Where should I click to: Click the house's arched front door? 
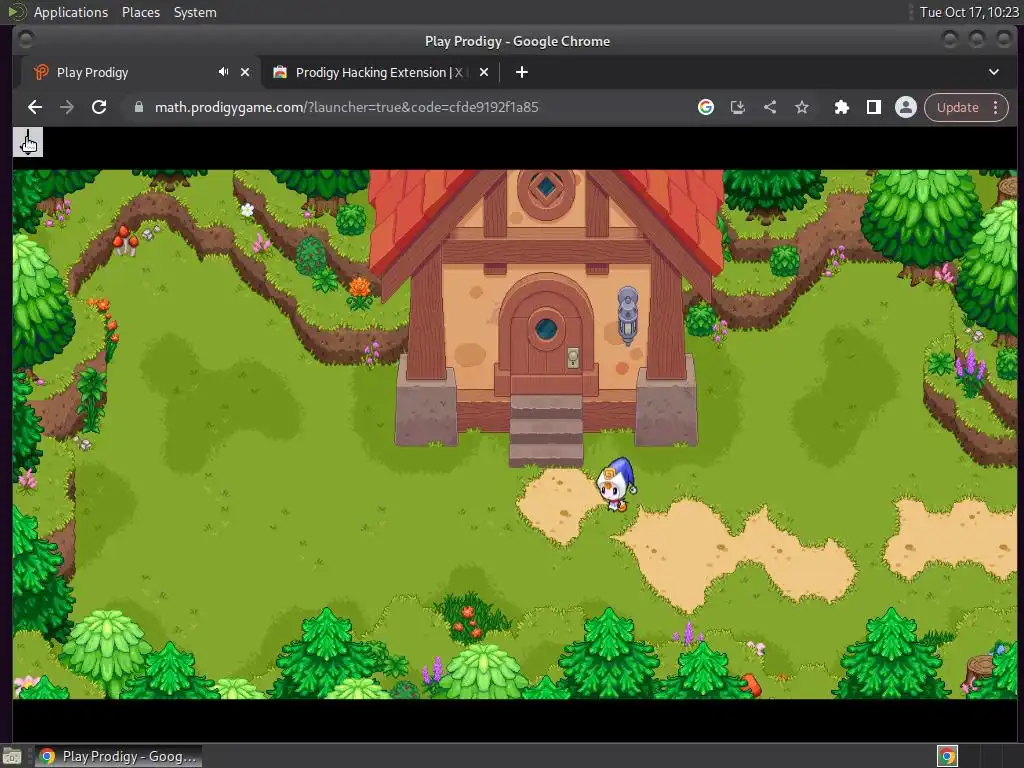pos(546,334)
